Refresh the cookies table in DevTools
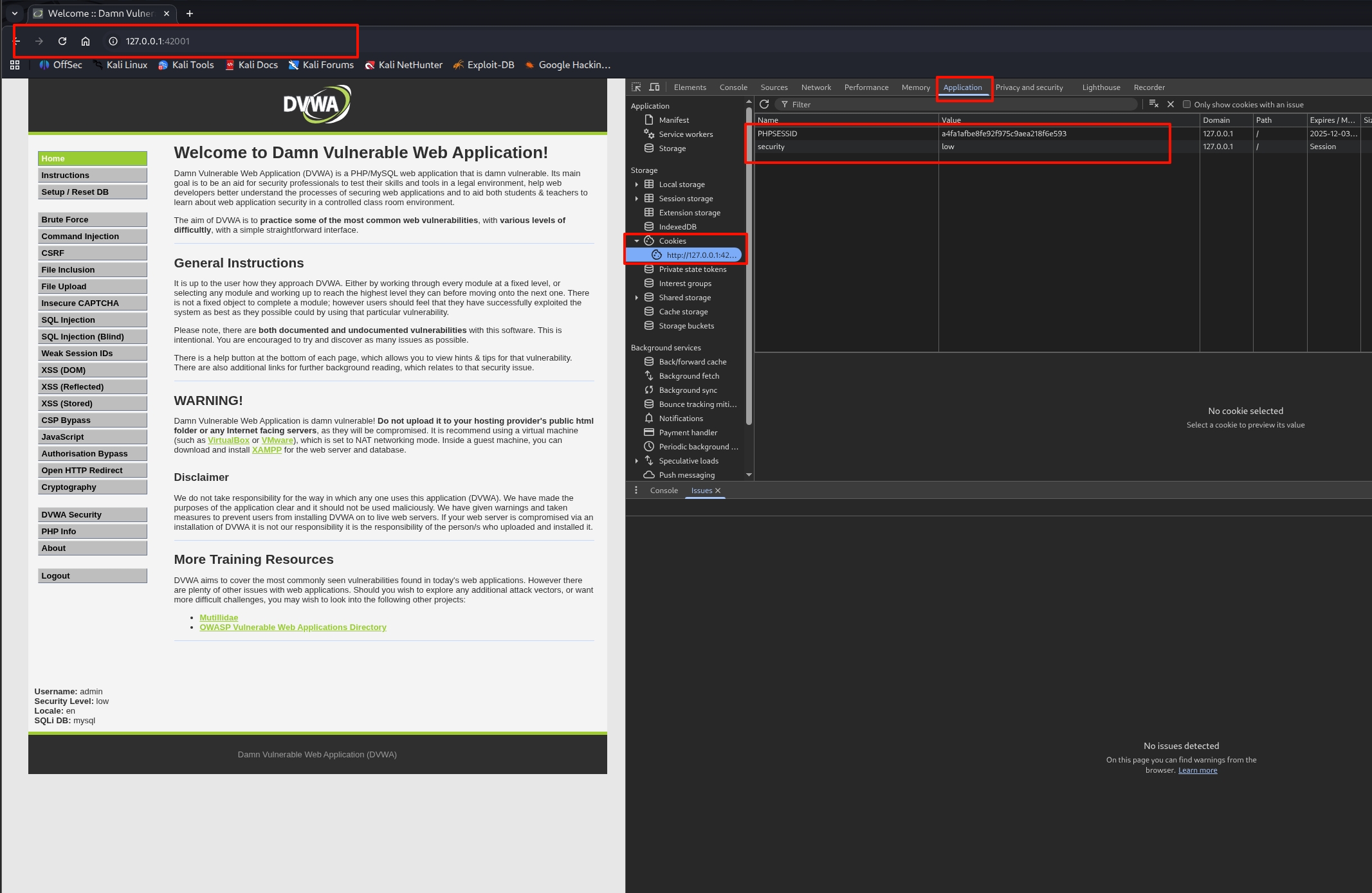Screen dimensions: 1372x893 pyautogui.click(x=764, y=104)
